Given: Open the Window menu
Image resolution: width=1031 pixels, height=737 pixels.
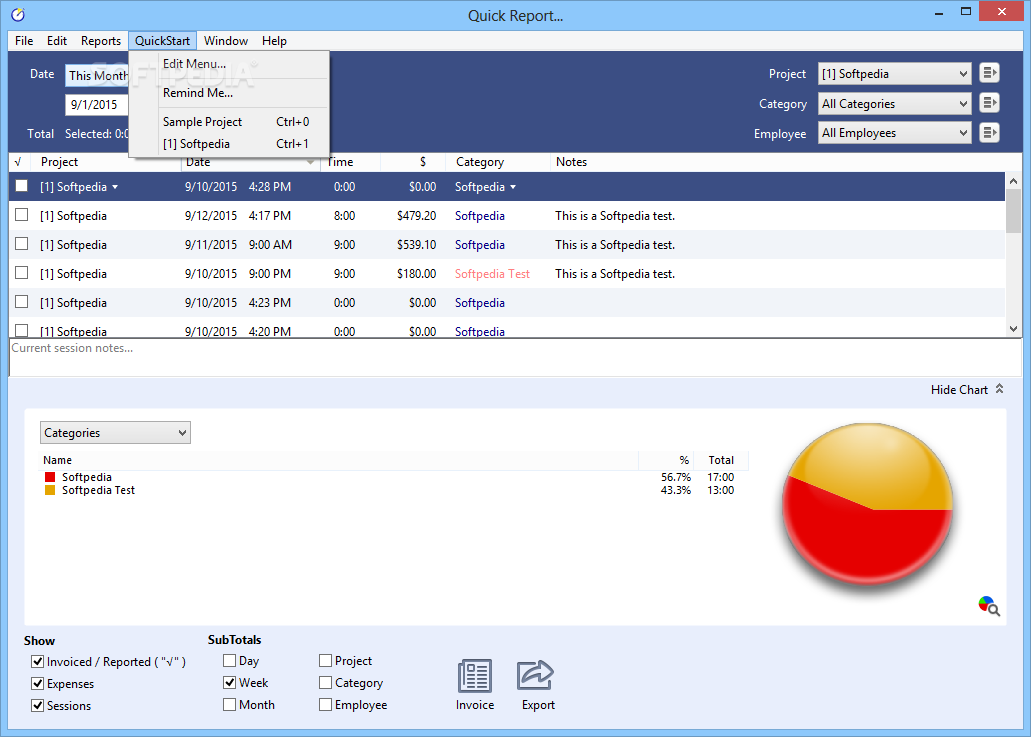Looking at the screenshot, I should point(226,41).
